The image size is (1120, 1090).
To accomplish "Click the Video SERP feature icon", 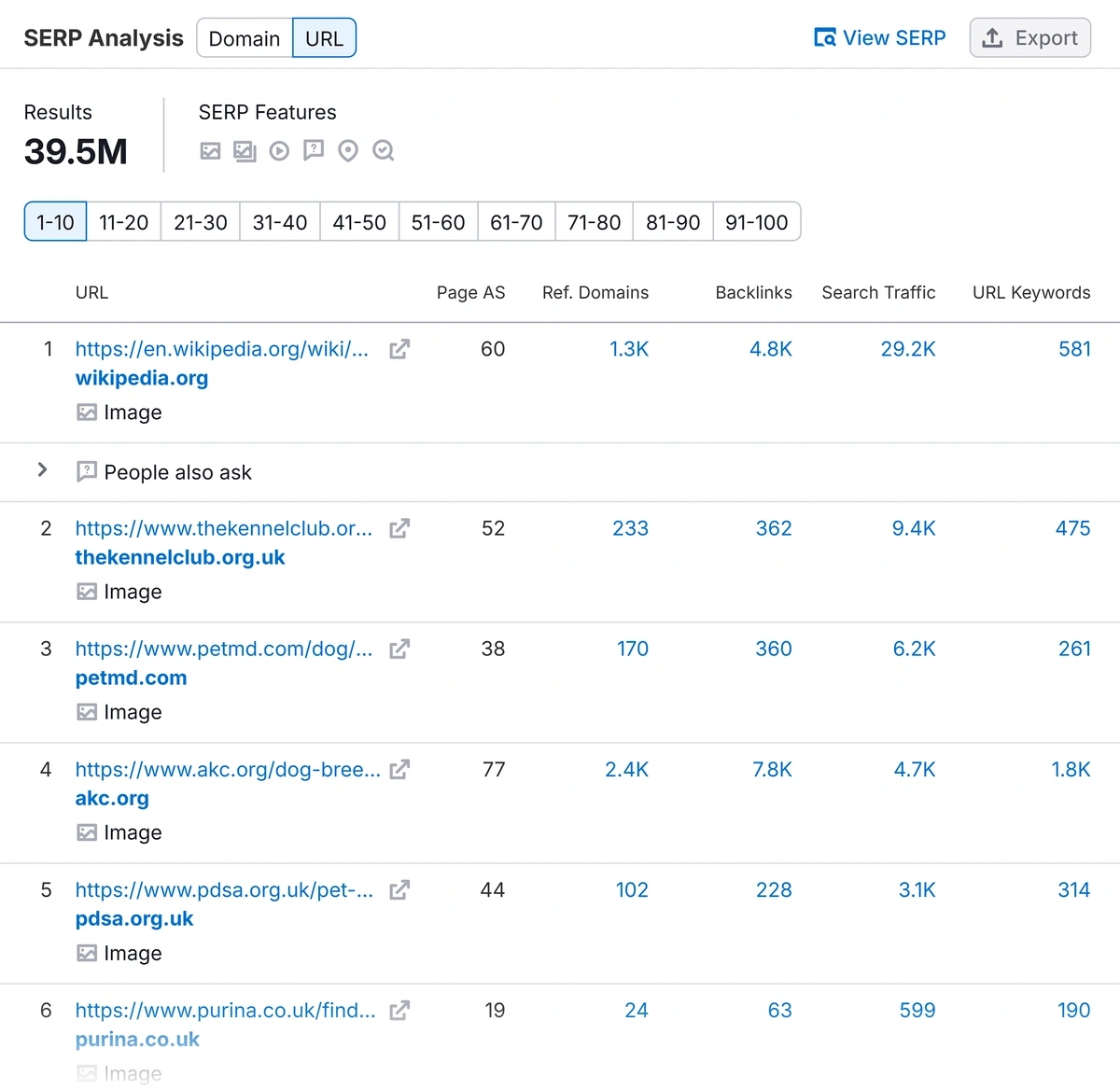I will [279, 150].
